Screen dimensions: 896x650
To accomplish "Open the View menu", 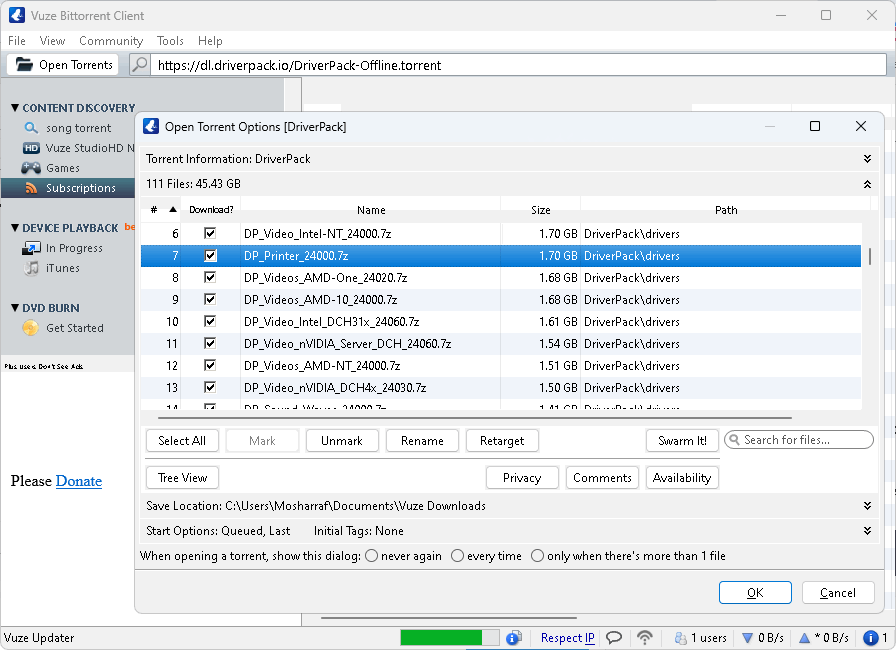I will pyautogui.click(x=52, y=41).
